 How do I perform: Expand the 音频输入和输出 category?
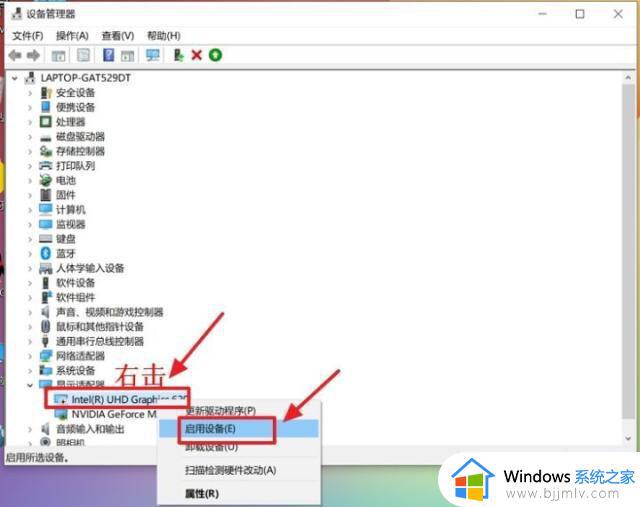coord(30,429)
